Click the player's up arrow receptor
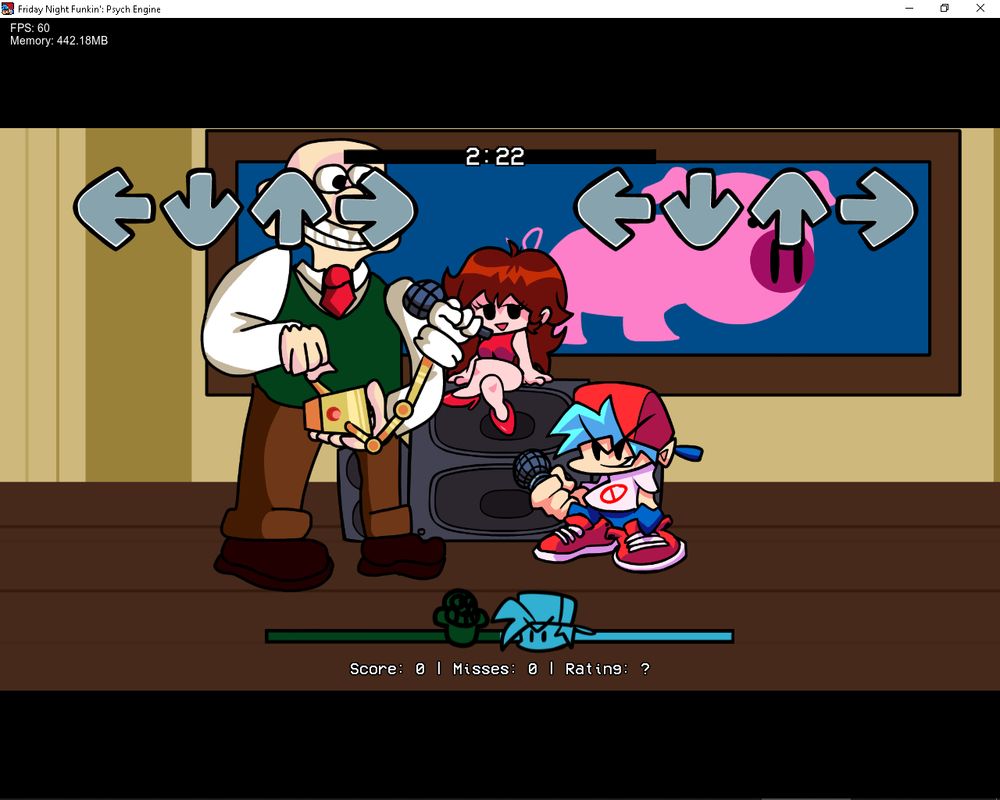 pyautogui.click(x=791, y=207)
